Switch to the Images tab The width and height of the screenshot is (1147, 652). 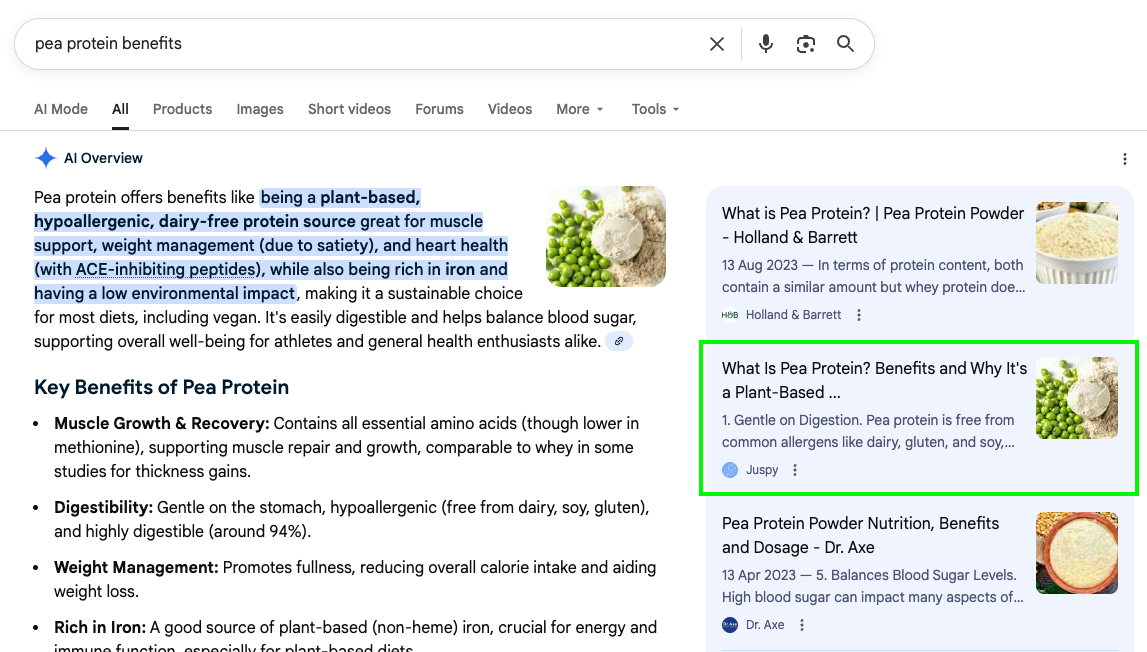(260, 109)
